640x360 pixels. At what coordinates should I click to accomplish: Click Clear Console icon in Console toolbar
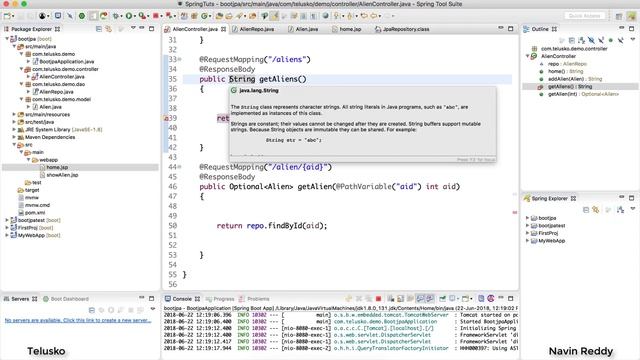coord(391,299)
